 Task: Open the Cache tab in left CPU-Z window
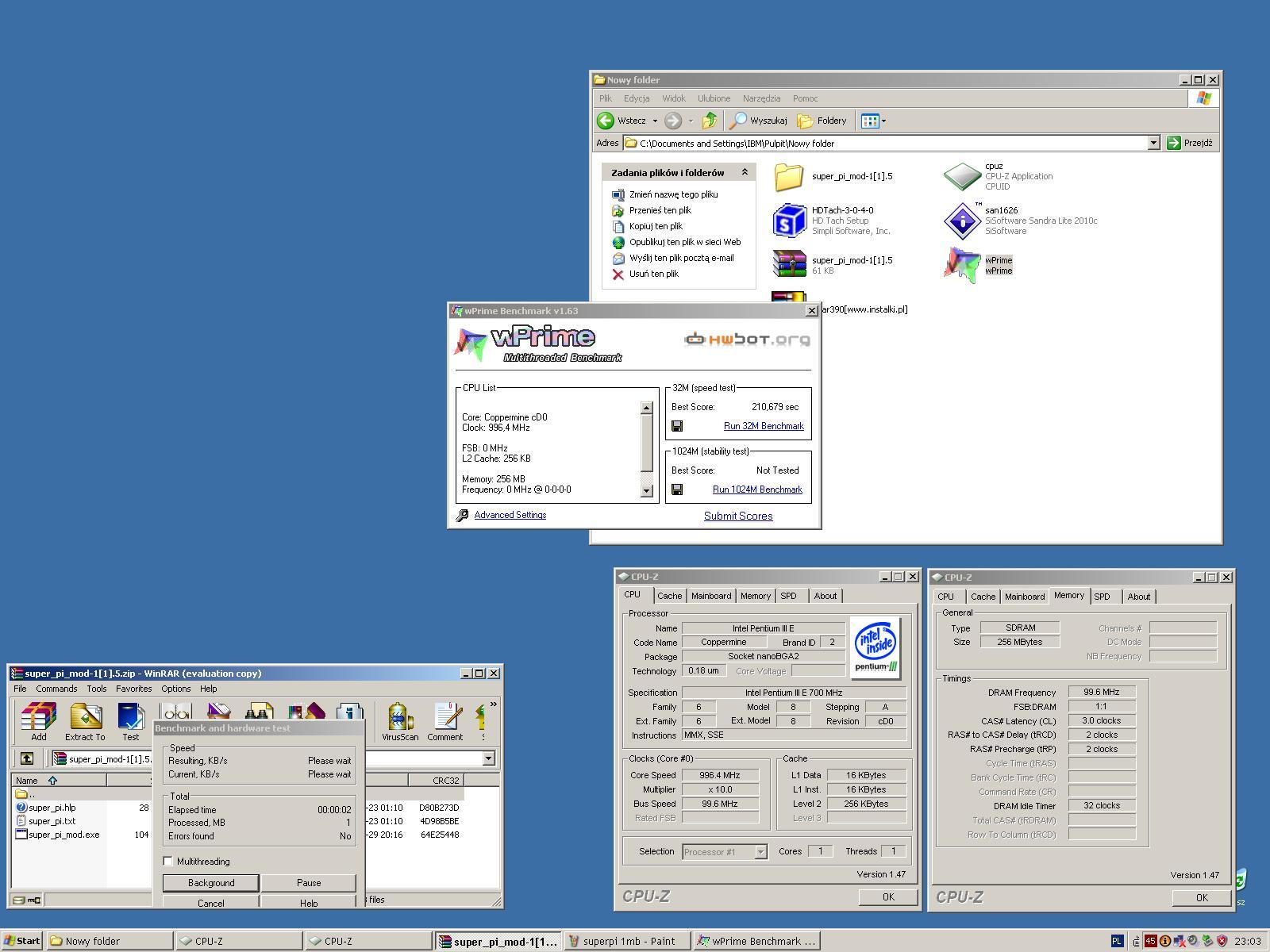click(669, 596)
